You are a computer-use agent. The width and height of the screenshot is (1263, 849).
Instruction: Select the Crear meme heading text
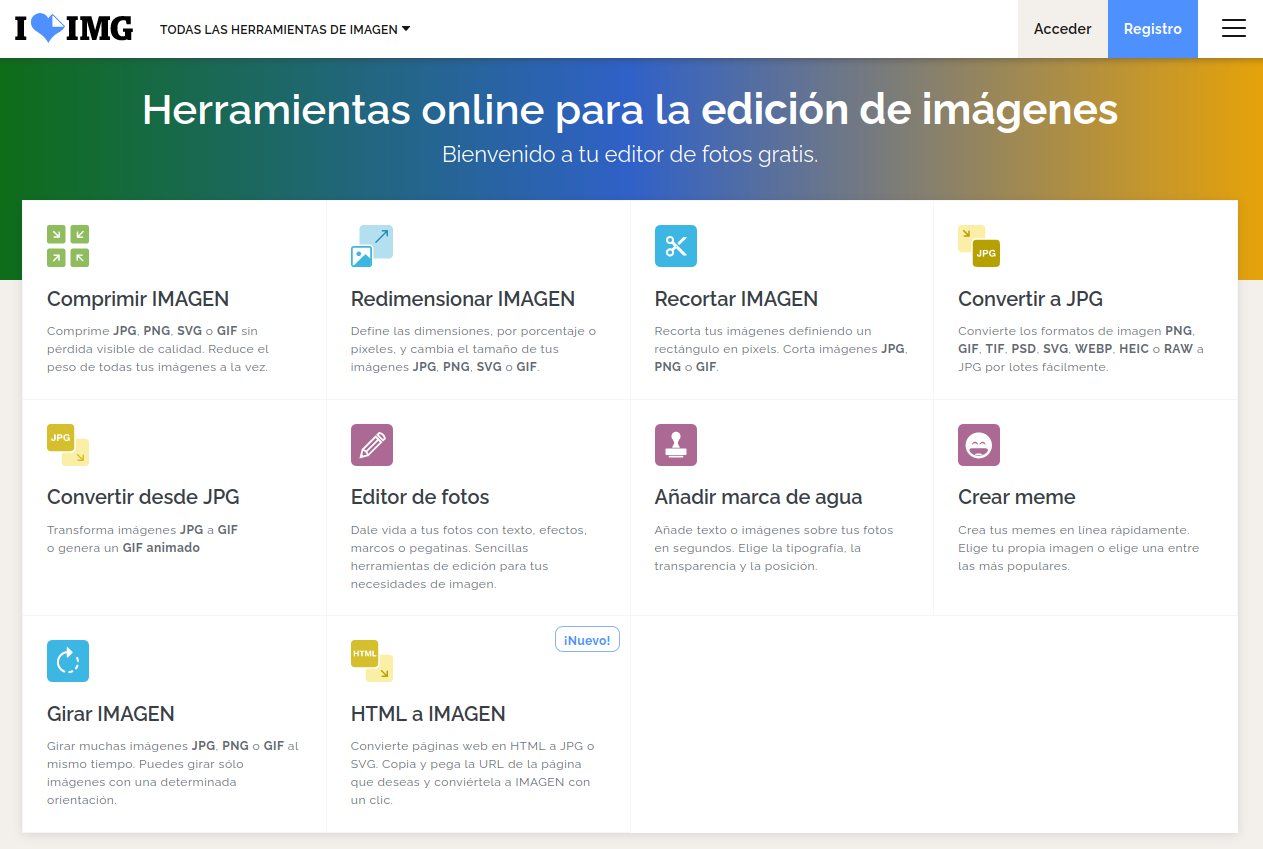click(x=1017, y=497)
